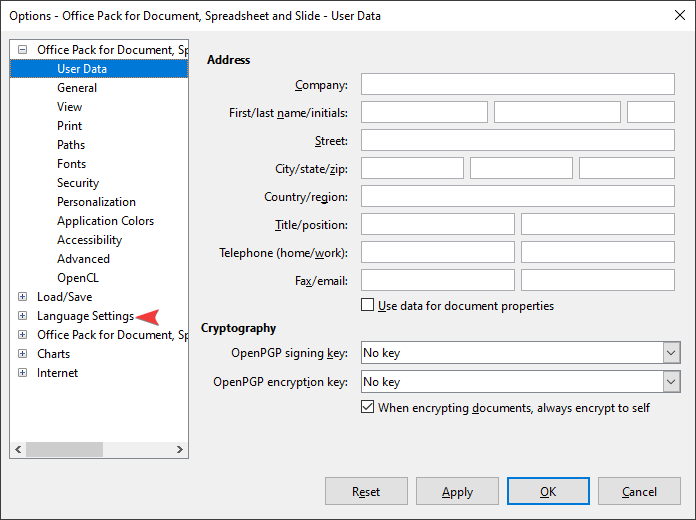The width and height of the screenshot is (696, 520).
Task: Collapse the top Office Pack tree node
Action: pyautogui.click(x=23, y=50)
